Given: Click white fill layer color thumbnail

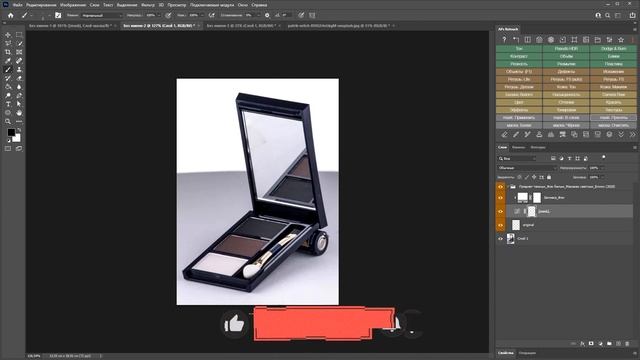Looking at the screenshot, I should point(522,198).
